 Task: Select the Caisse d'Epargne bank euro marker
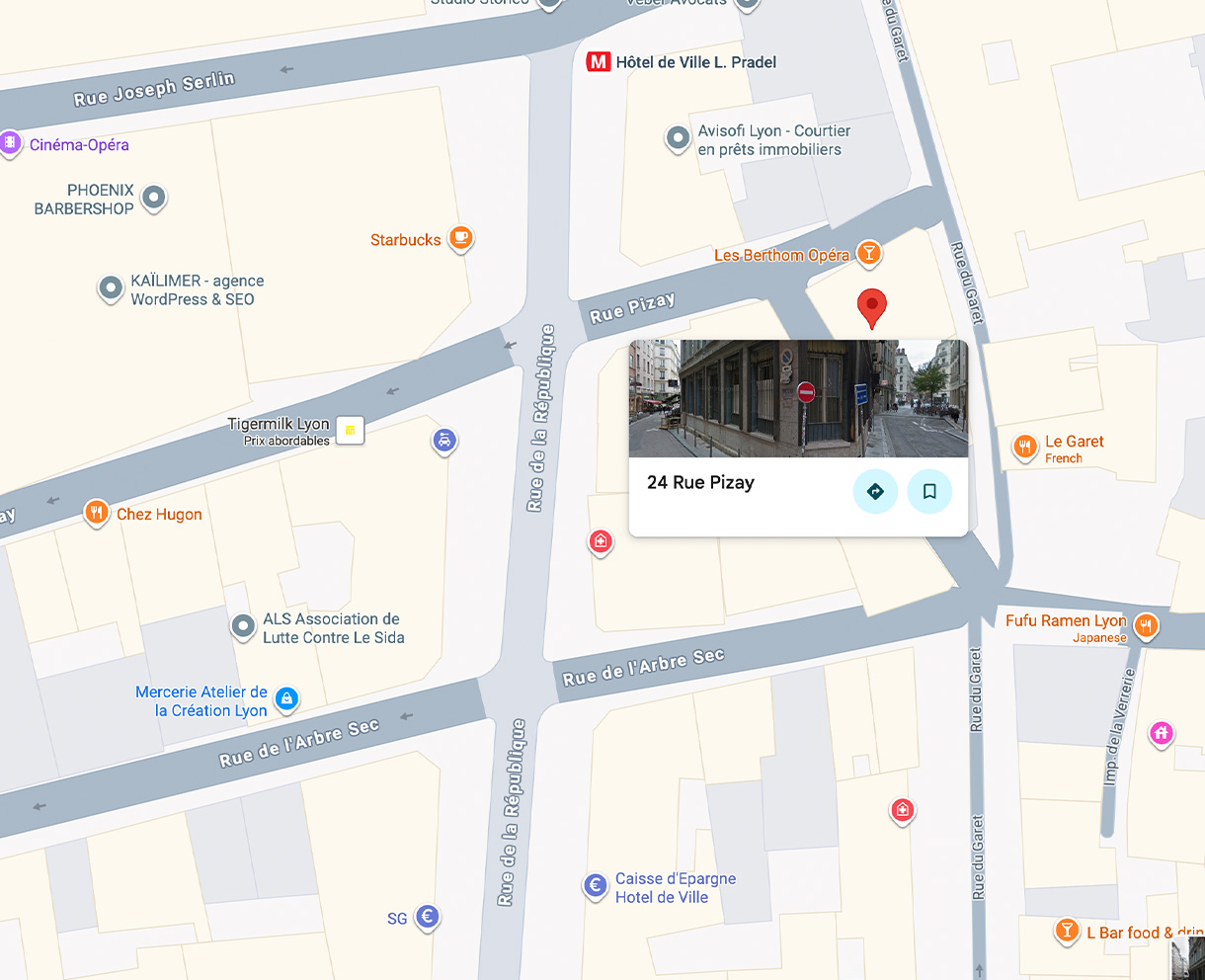point(595,886)
